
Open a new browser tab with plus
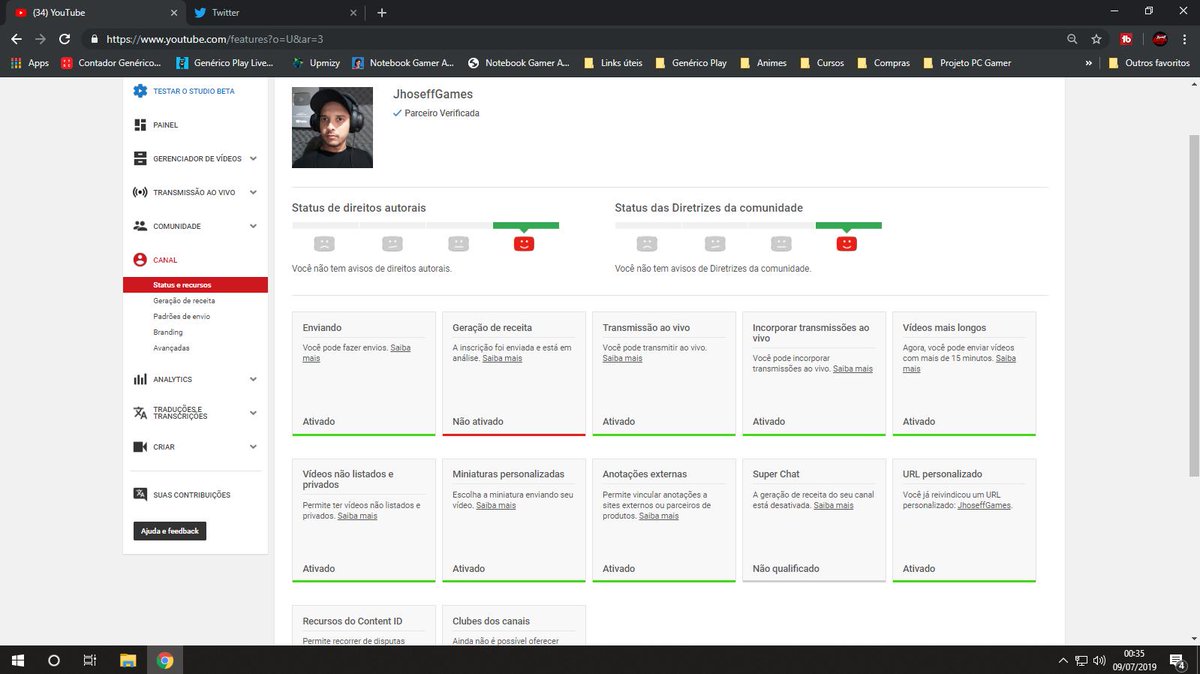[382, 13]
